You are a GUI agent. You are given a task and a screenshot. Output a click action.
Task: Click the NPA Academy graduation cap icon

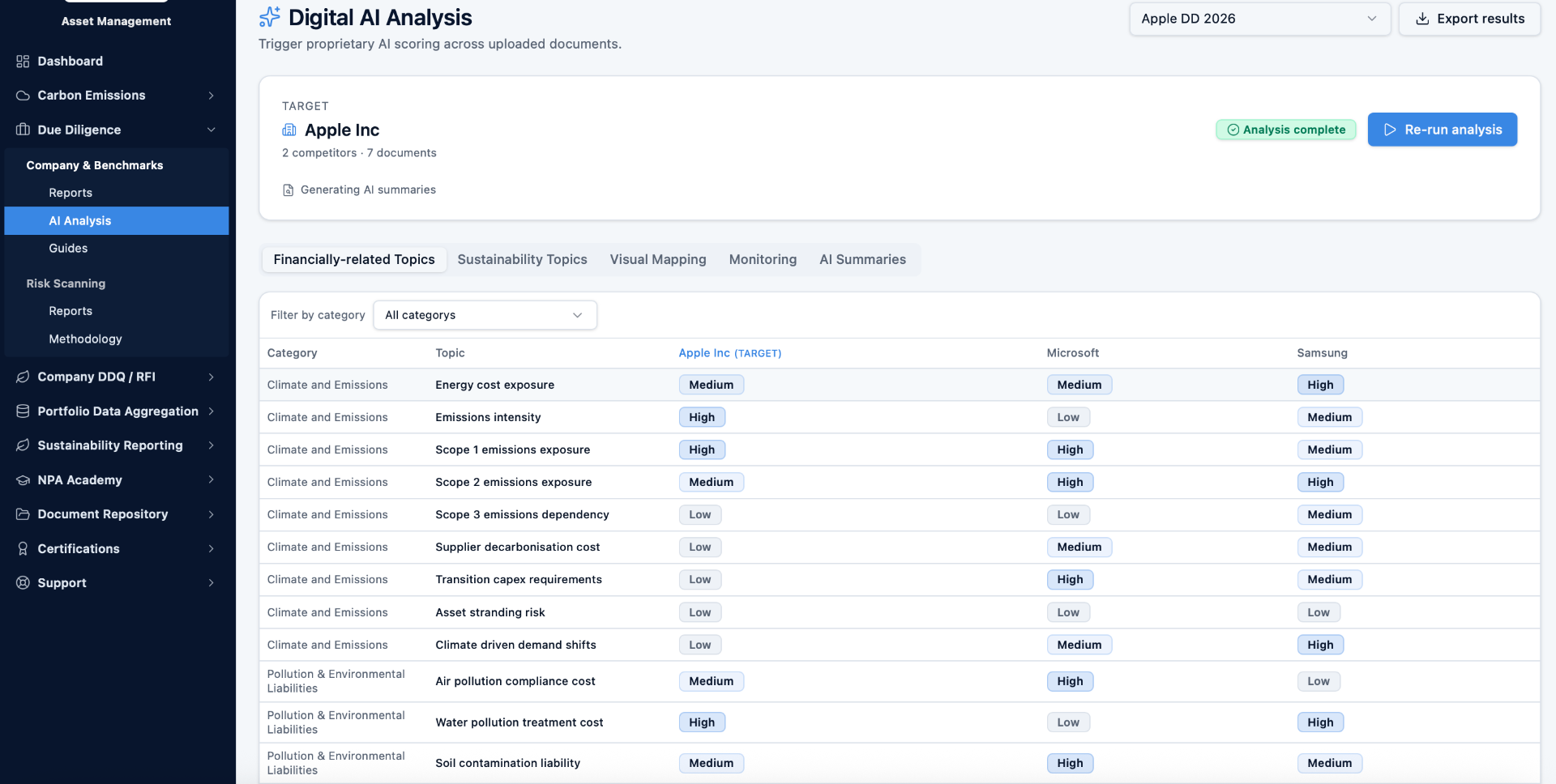pos(23,480)
